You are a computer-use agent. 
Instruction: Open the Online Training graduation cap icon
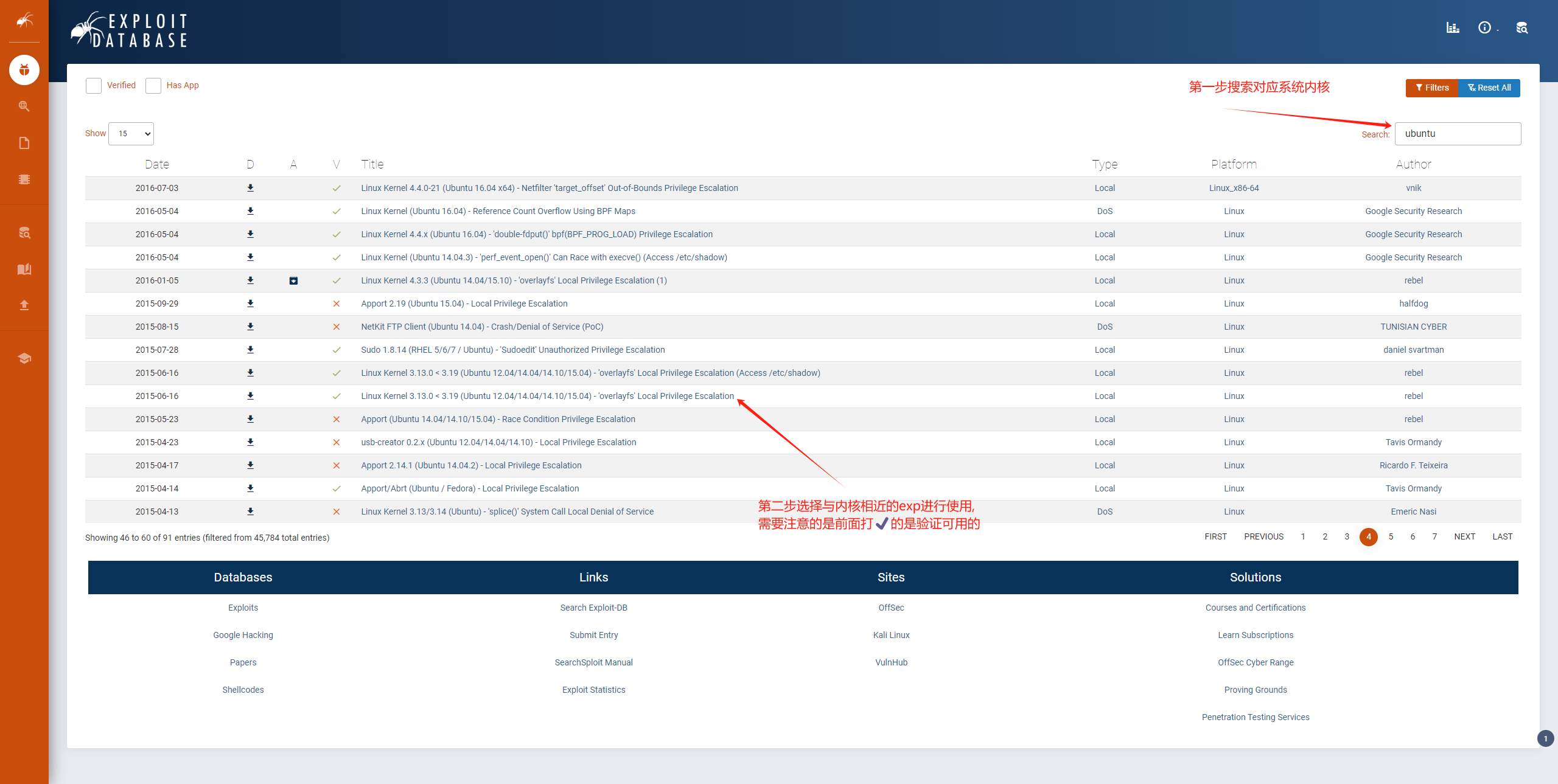pos(24,358)
